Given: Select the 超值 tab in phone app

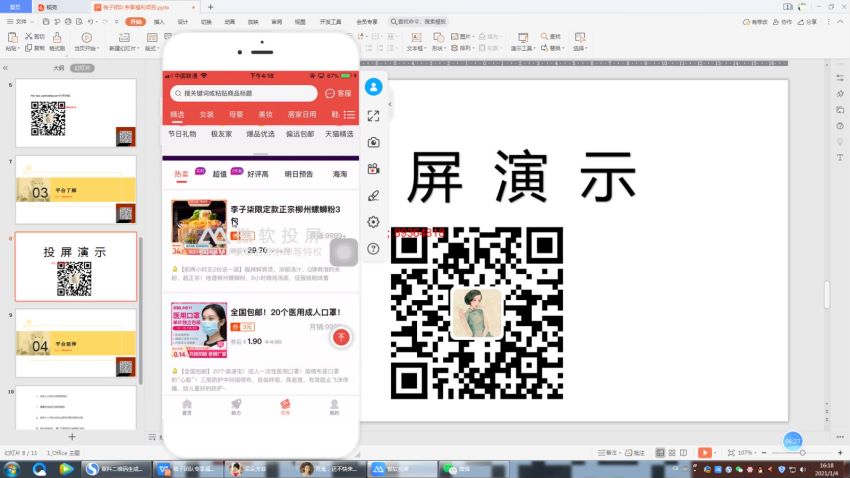Looking at the screenshot, I should point(220,174).
